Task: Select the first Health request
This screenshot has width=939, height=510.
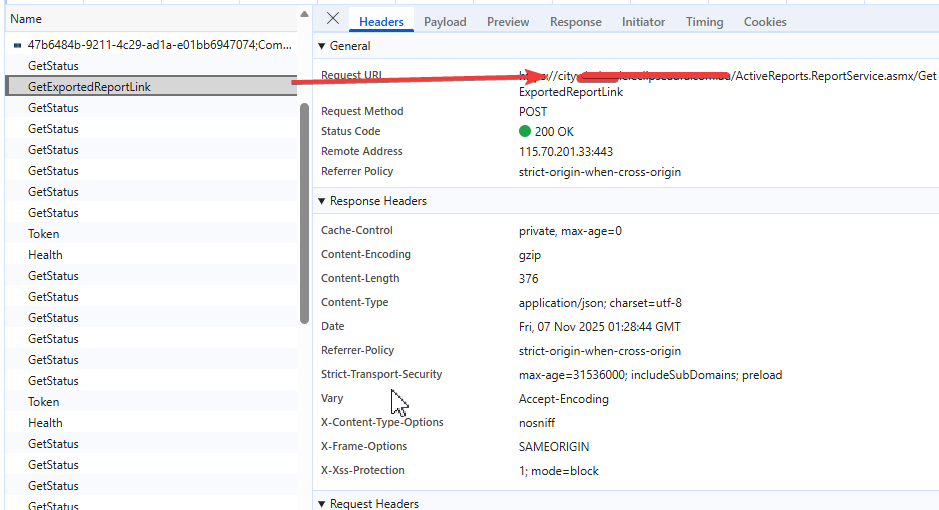Action: point(45,255)
